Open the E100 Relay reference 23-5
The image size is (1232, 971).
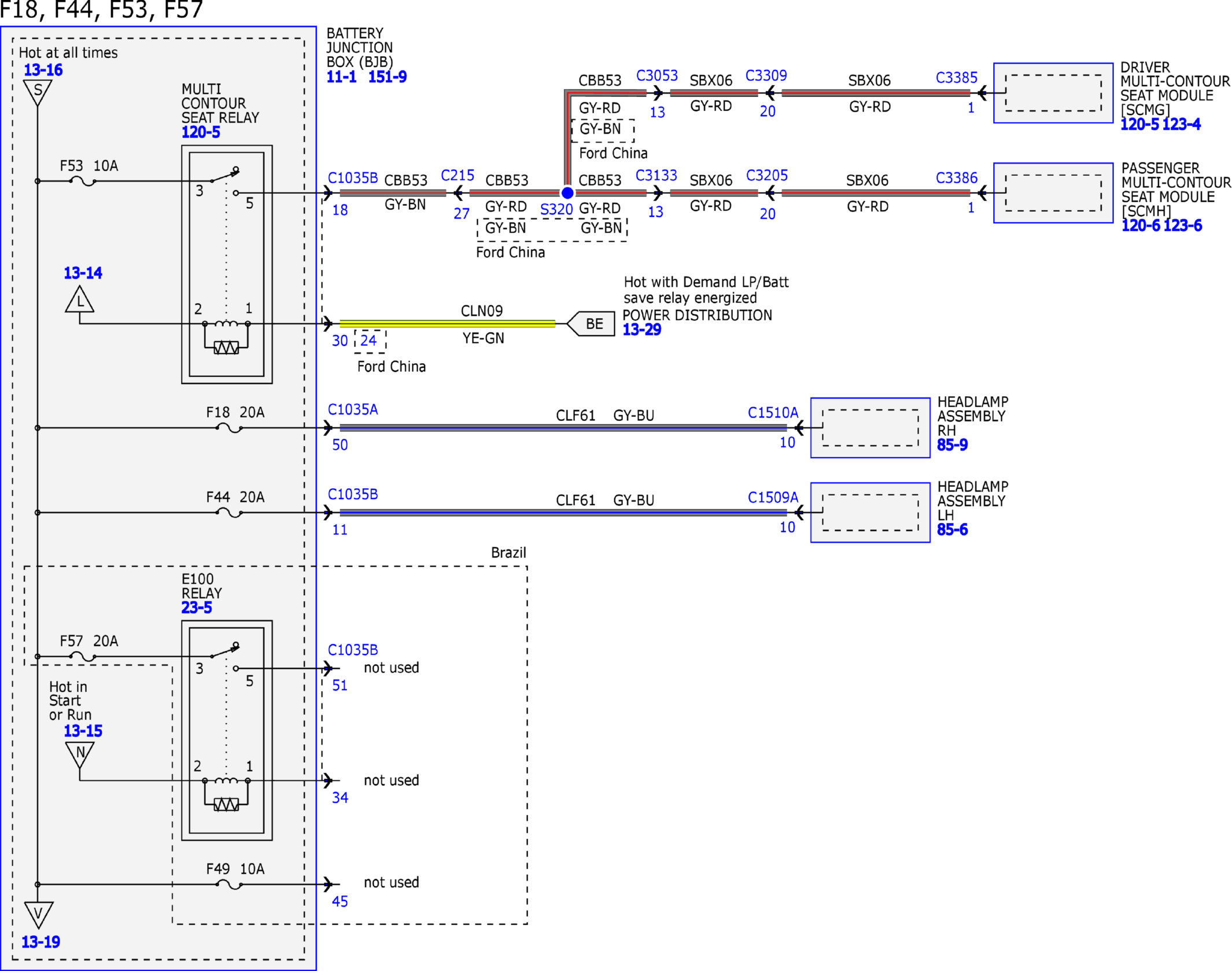click(197, 608)
